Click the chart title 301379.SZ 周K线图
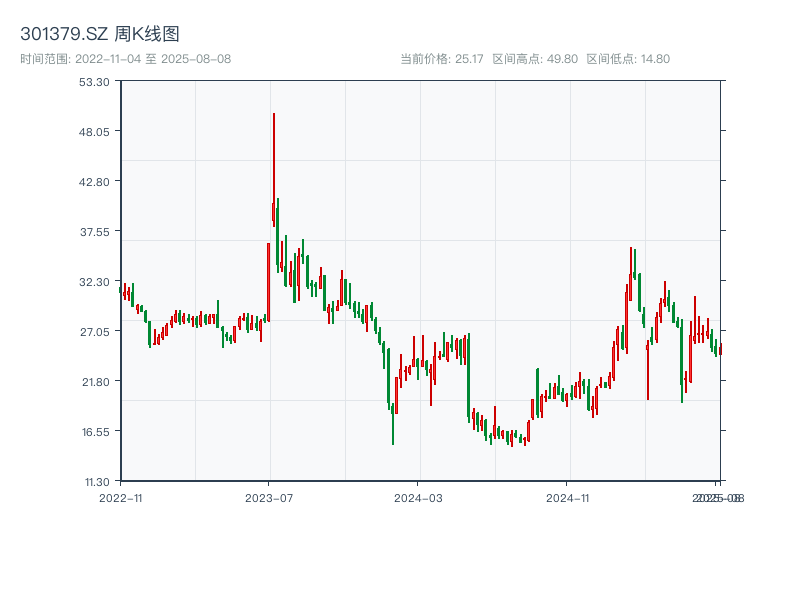The width and height of the screenshot is (800, 600). [x=100, y=34]
